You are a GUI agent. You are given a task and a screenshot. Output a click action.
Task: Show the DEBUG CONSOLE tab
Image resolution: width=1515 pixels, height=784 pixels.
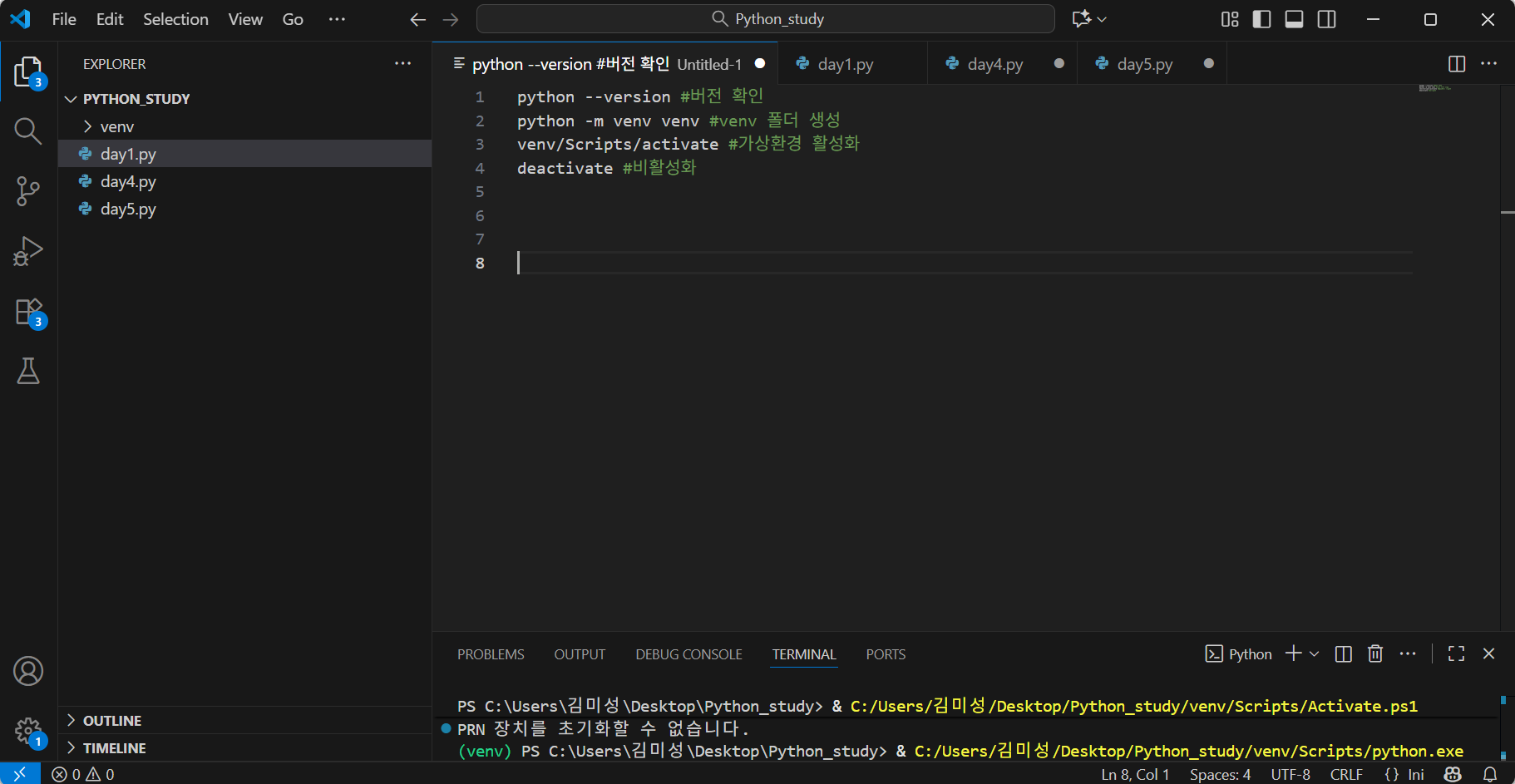point(688,654)
